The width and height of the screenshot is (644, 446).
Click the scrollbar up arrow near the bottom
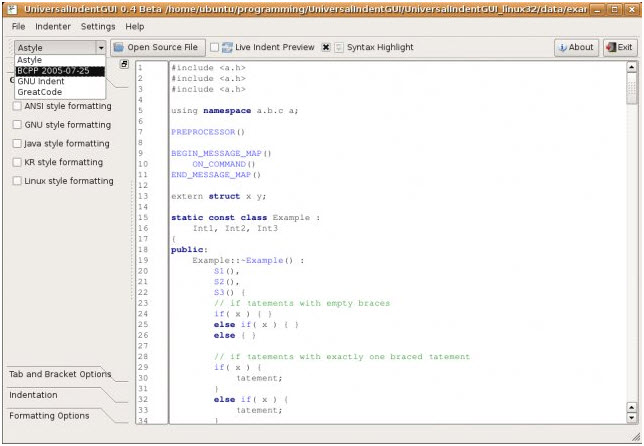coord(632,407)
